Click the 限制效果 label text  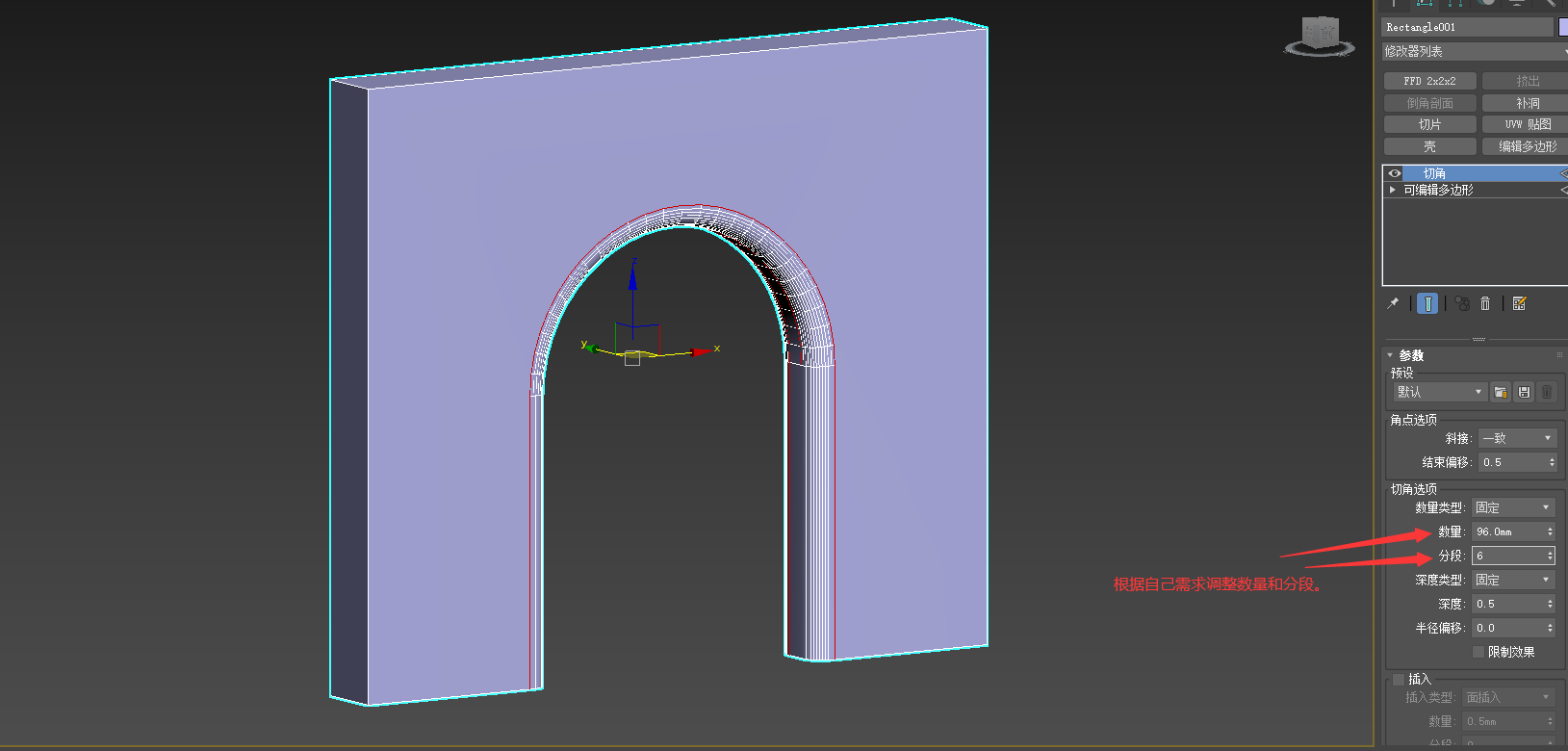1511,652
